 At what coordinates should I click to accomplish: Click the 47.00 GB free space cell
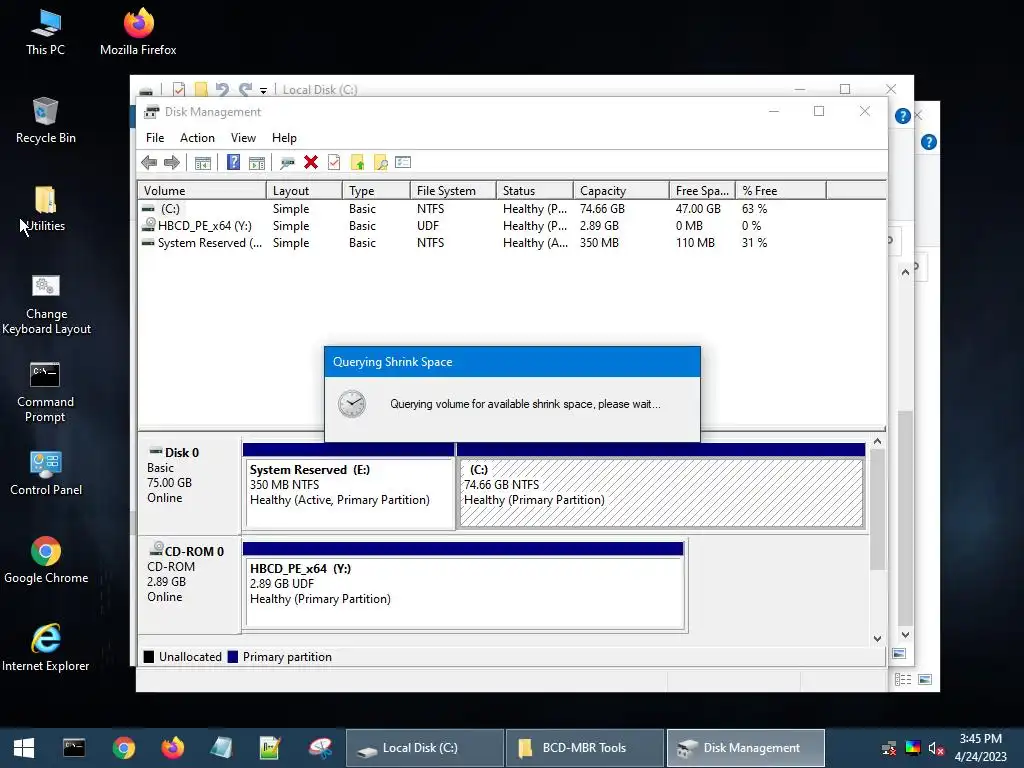tap(698, 209)
